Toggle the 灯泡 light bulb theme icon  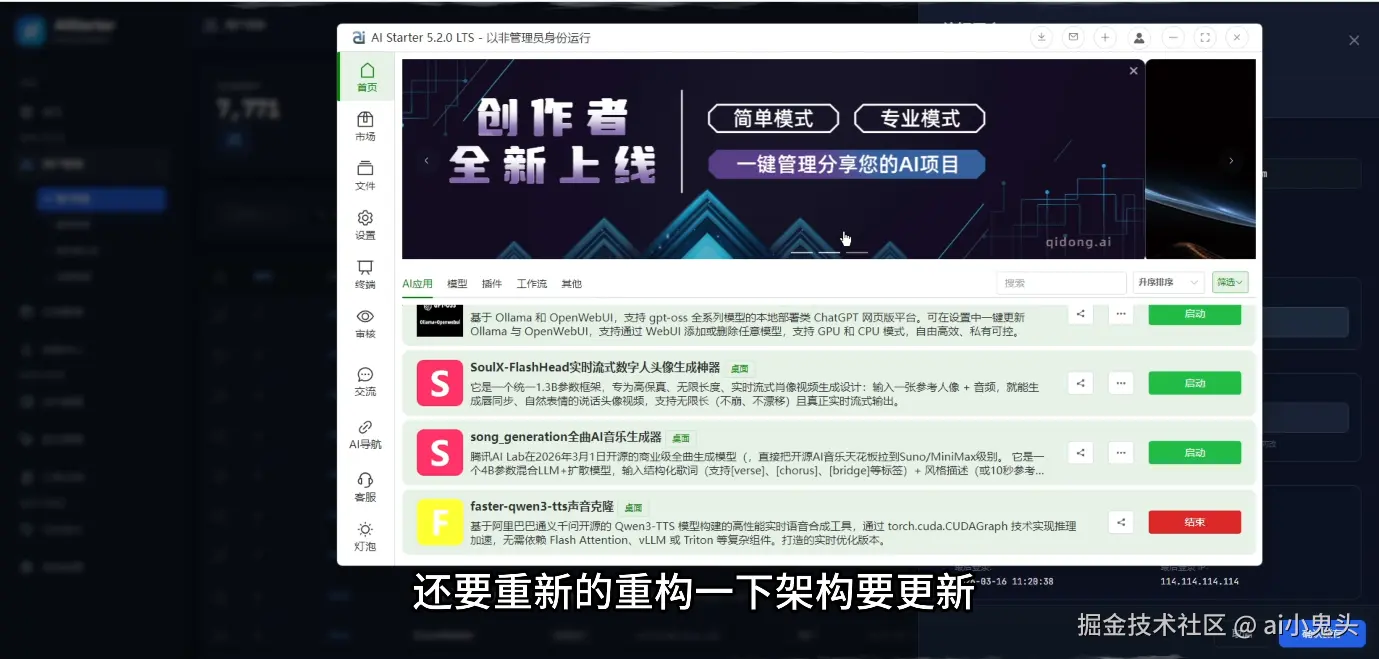[x=365, y=537]
